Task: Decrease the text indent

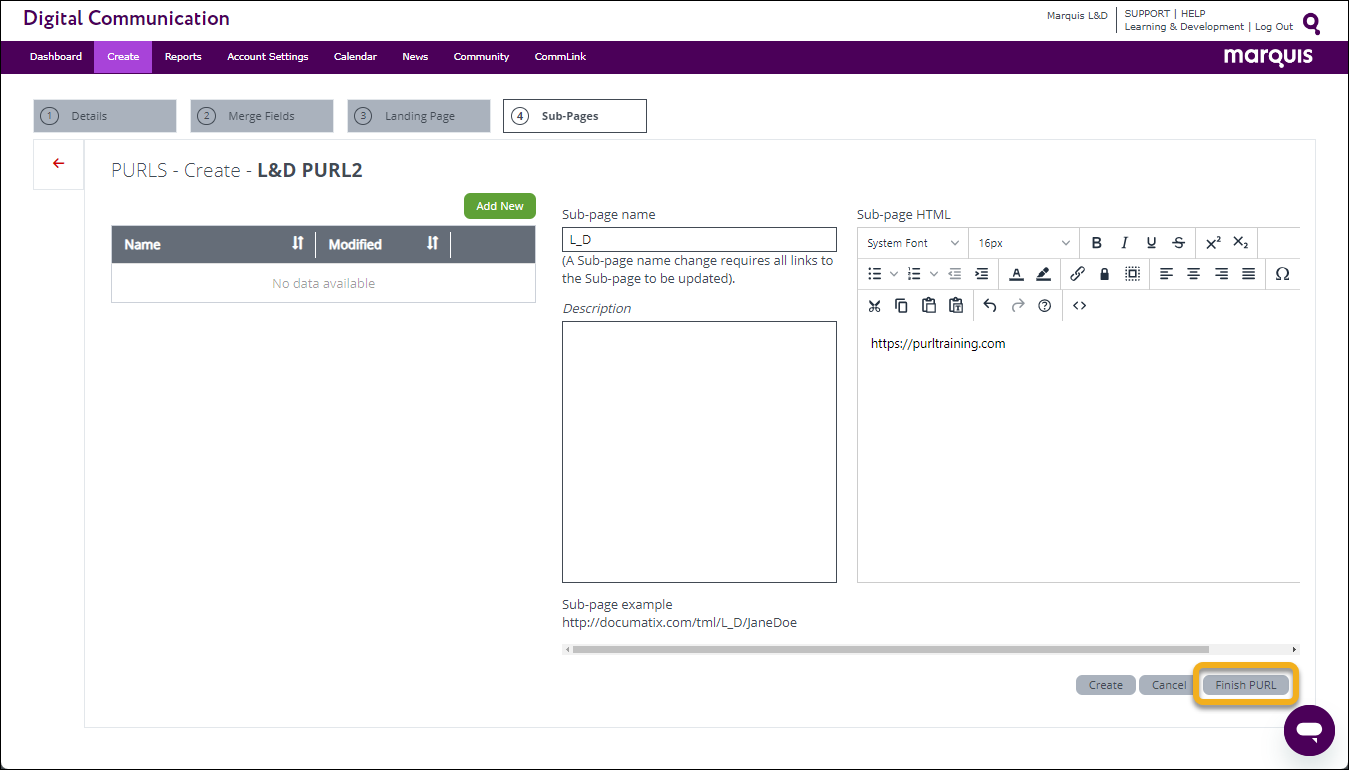Action: click(954, 274)
